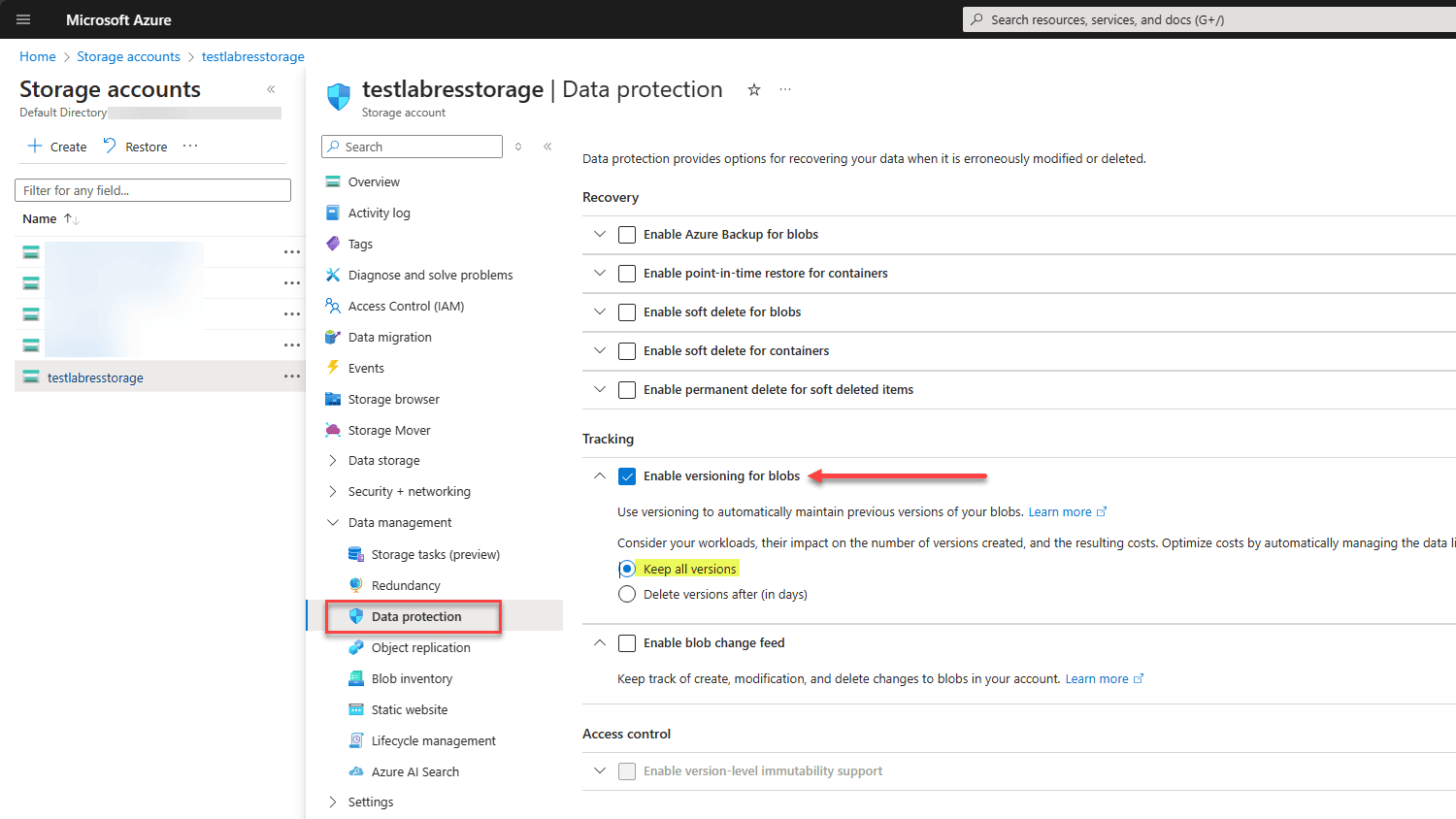Select Delete versions after (in days) option
1456x819 pixels.
[627, 594]
